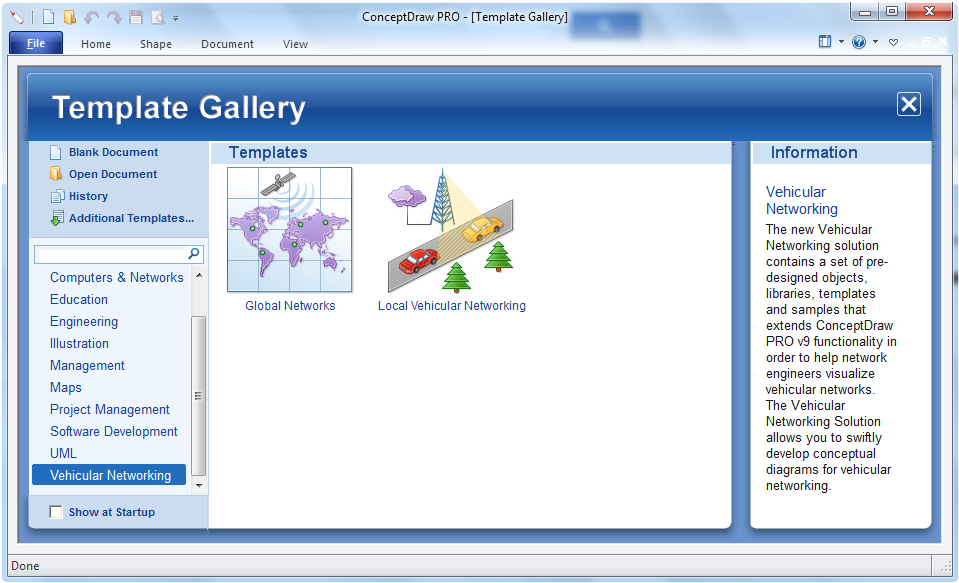959x583 pixels.
Task: Open quick access toolbar customize dropdown
Action: [176, 18]
